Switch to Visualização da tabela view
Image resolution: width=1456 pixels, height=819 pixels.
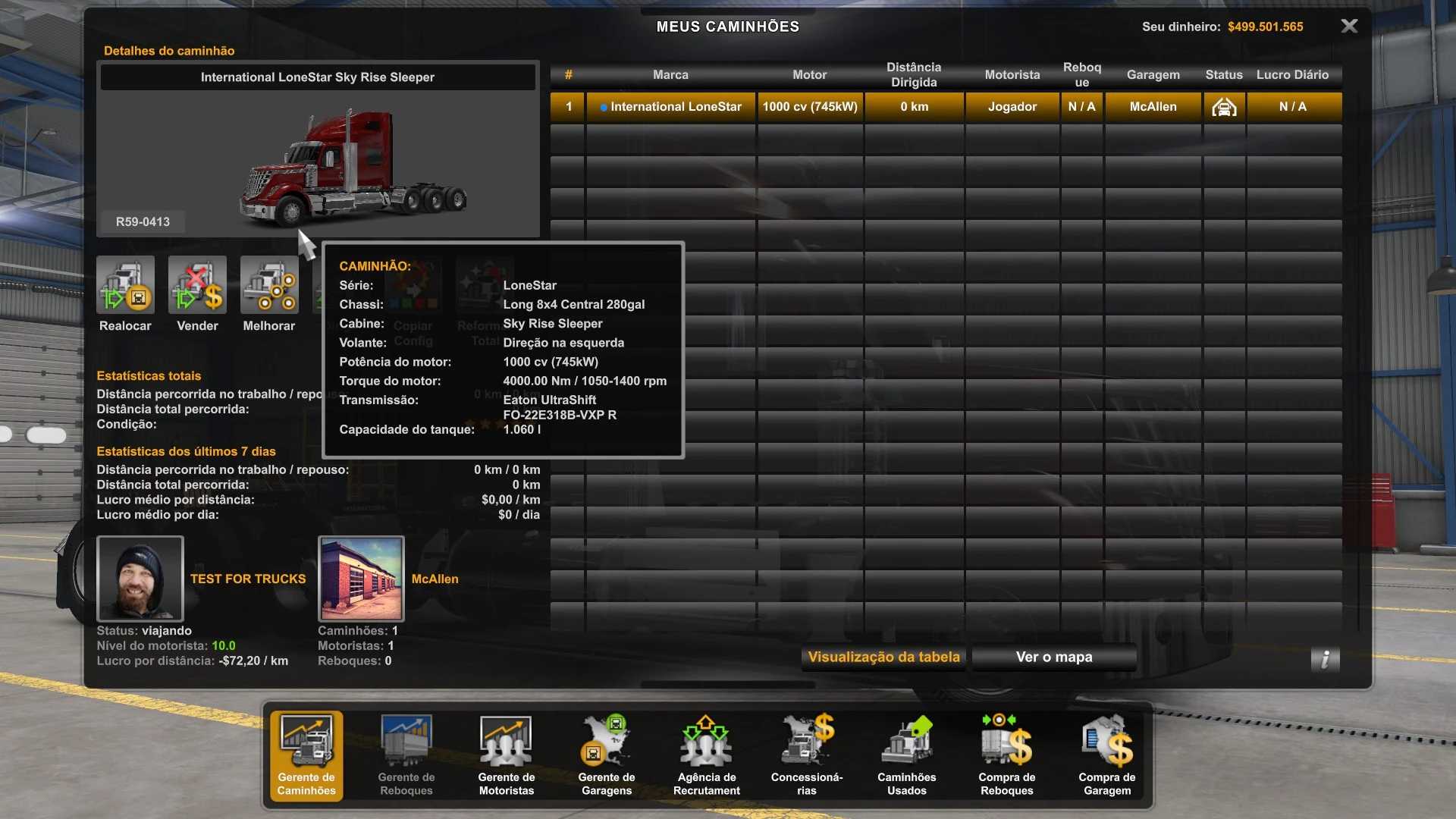[883, 657]
